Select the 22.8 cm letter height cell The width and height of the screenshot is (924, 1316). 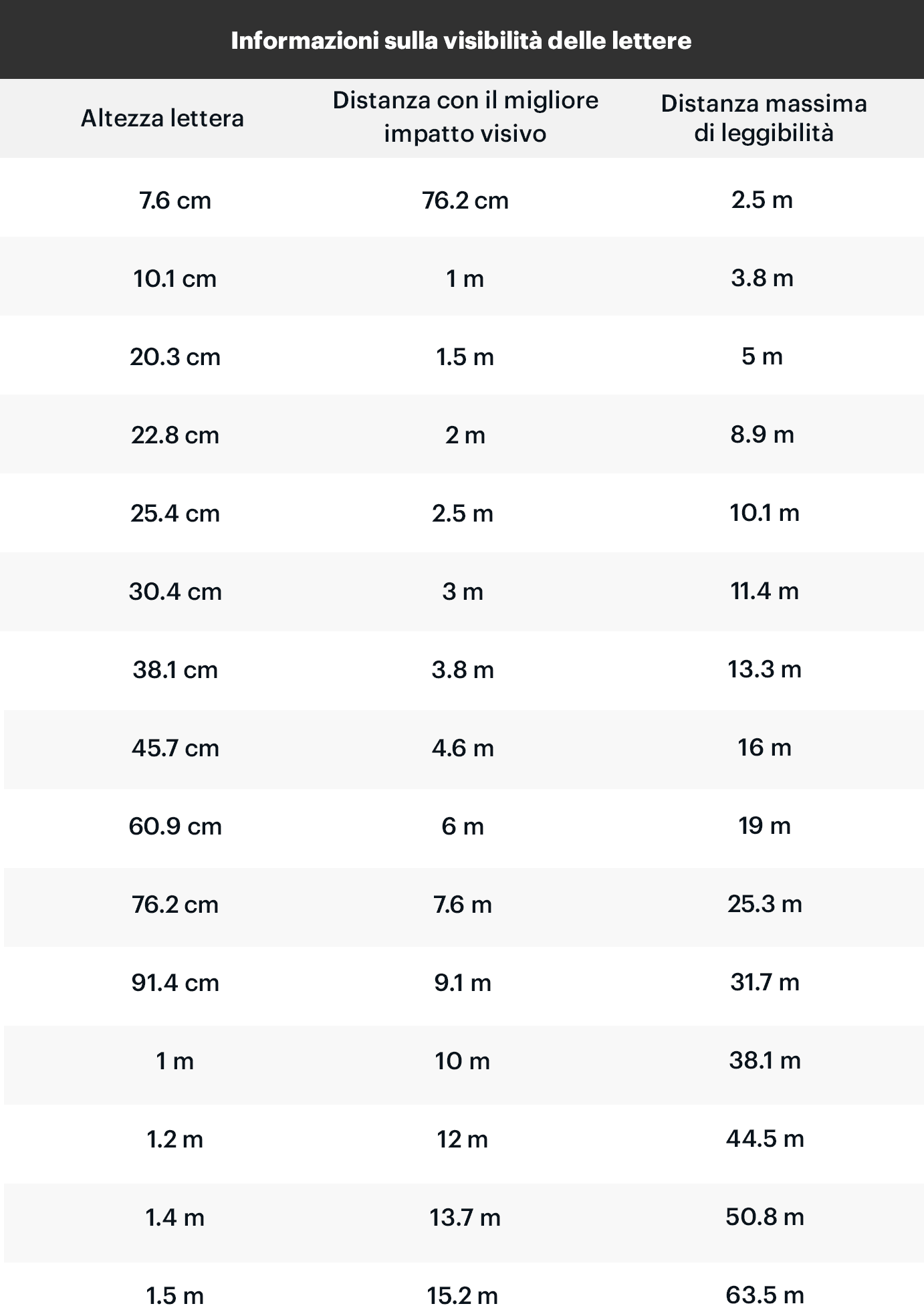click(x=175, y=435)
